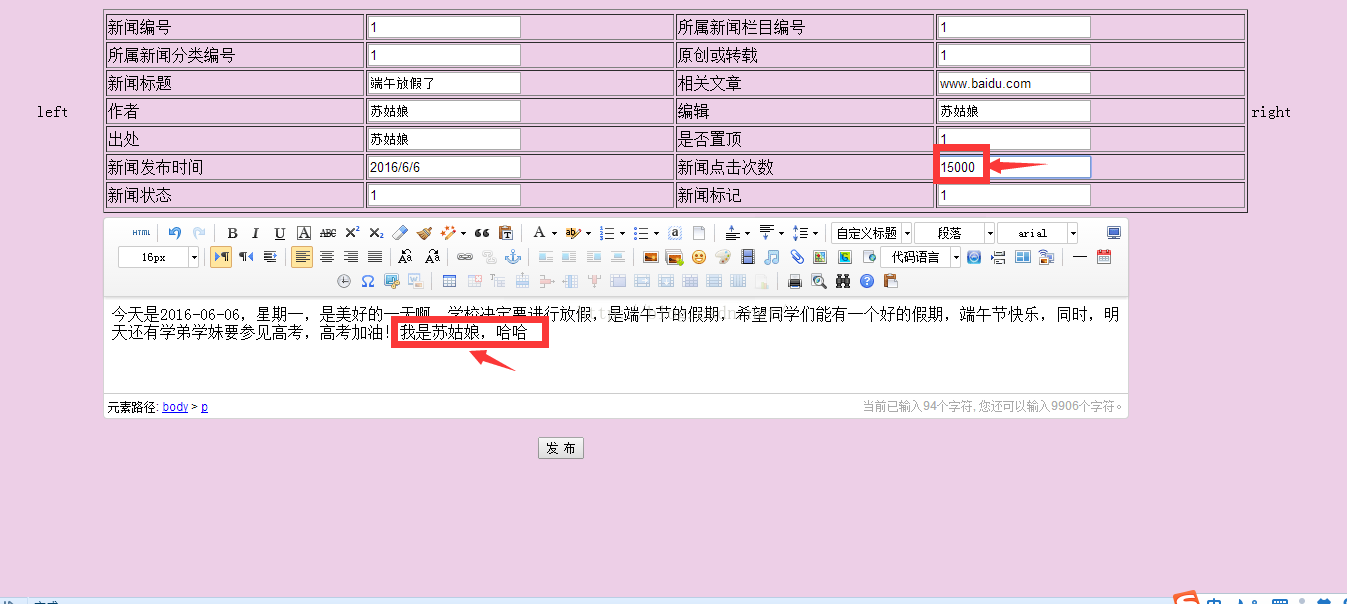Image resolution: width=1347 pixels, height=604 pixels.
Task: Open the insert link tool
Action: click(464, 257)
